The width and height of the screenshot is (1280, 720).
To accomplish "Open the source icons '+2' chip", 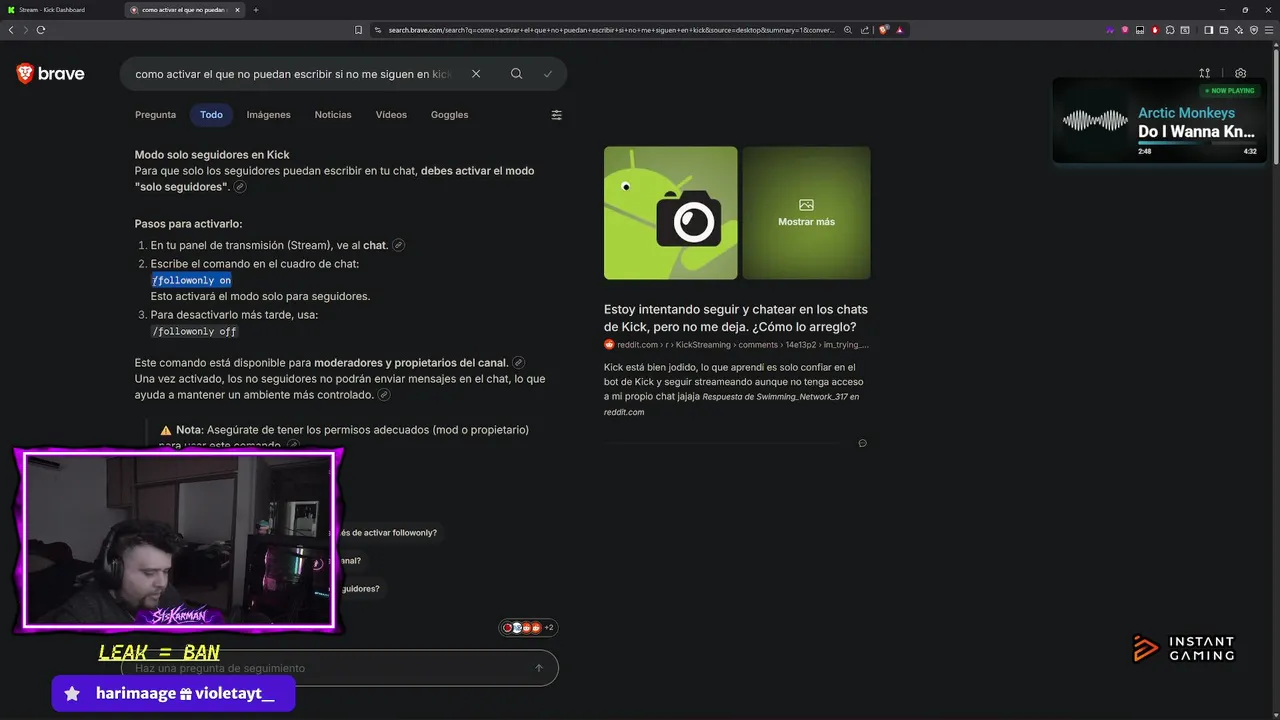I will 528,628.
